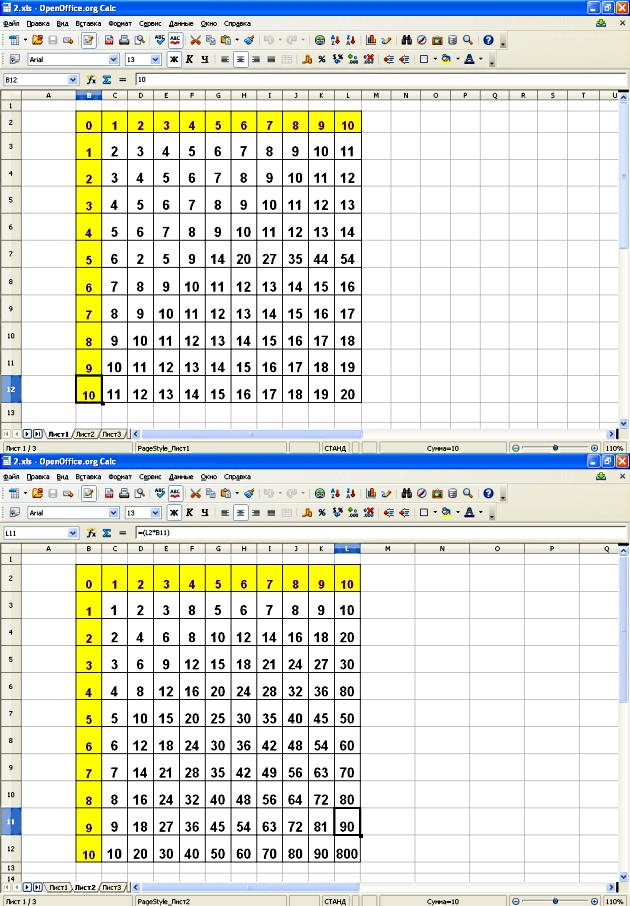630x906 pixels.
Task: Click the Sum sigma icon in bottom window
Action: click(106, 531)
